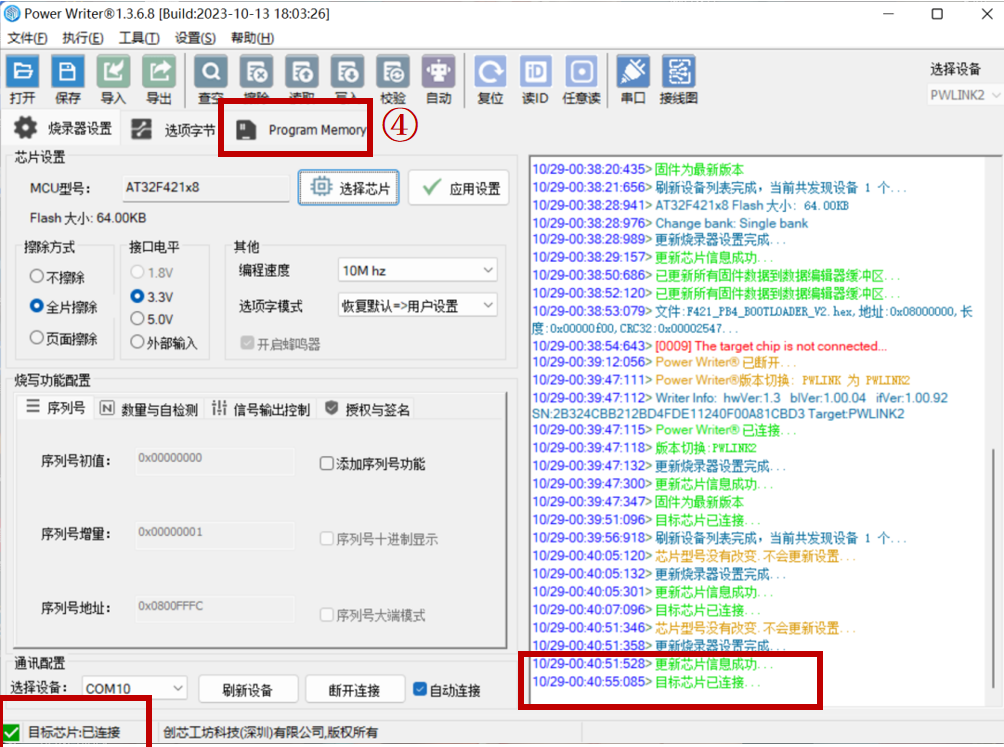This screenshot has width=1004, height=747.
Task: Click the Program Memory floppy icon
Action: tap(246, 130)
